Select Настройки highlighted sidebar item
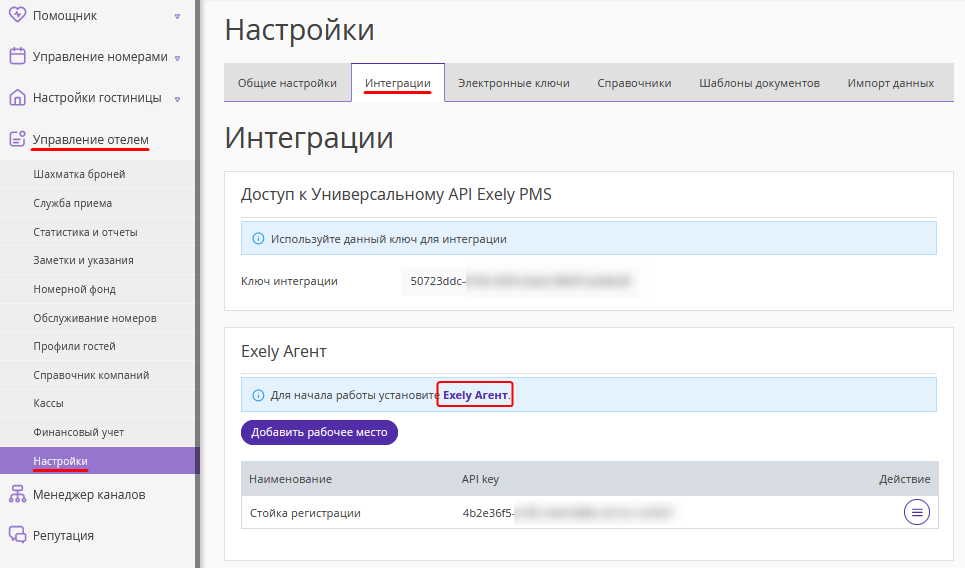965x568 pixels. pyautogui.click(x=98, y=460)
